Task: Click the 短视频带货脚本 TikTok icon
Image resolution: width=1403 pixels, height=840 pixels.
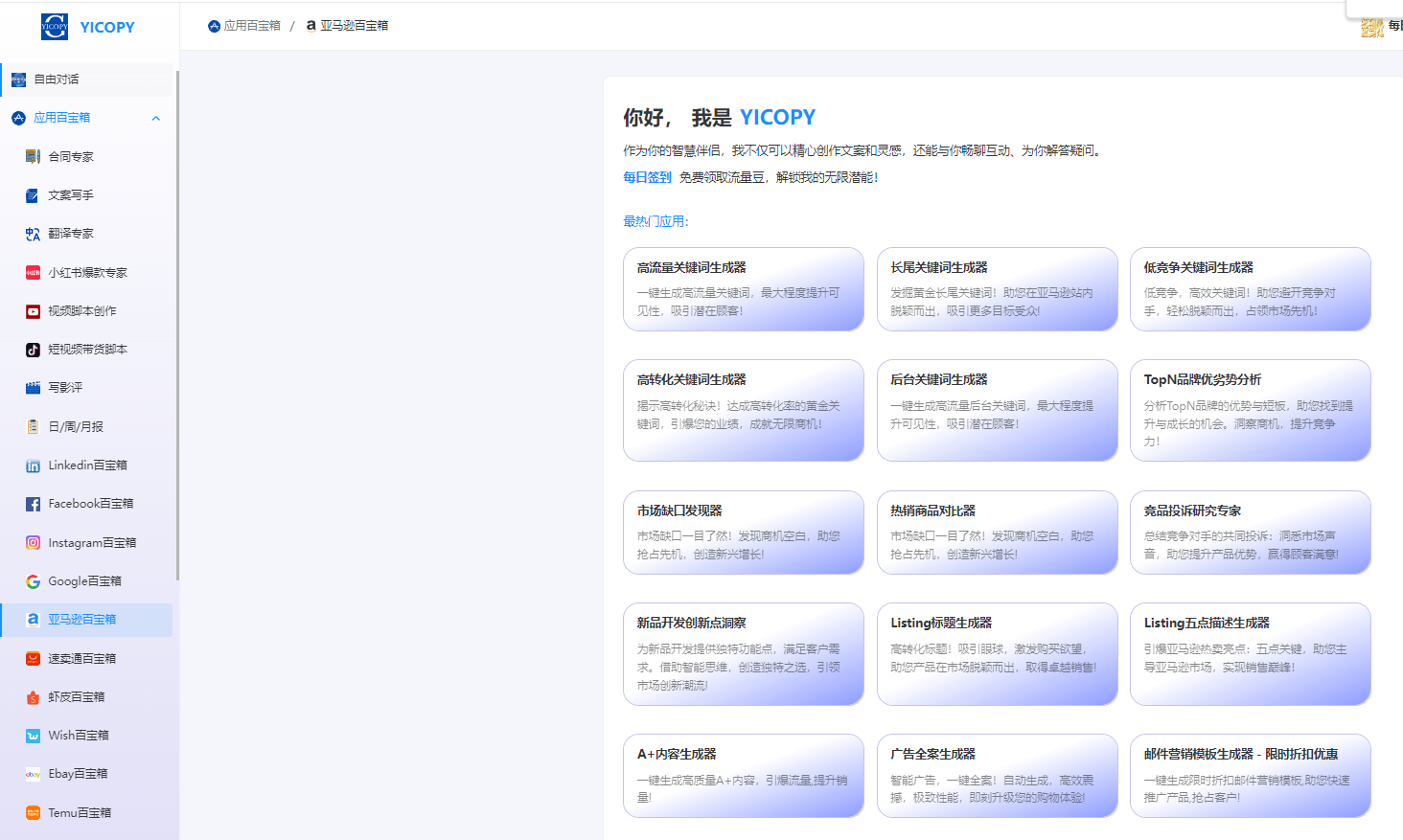Action: tap(33, 350)
